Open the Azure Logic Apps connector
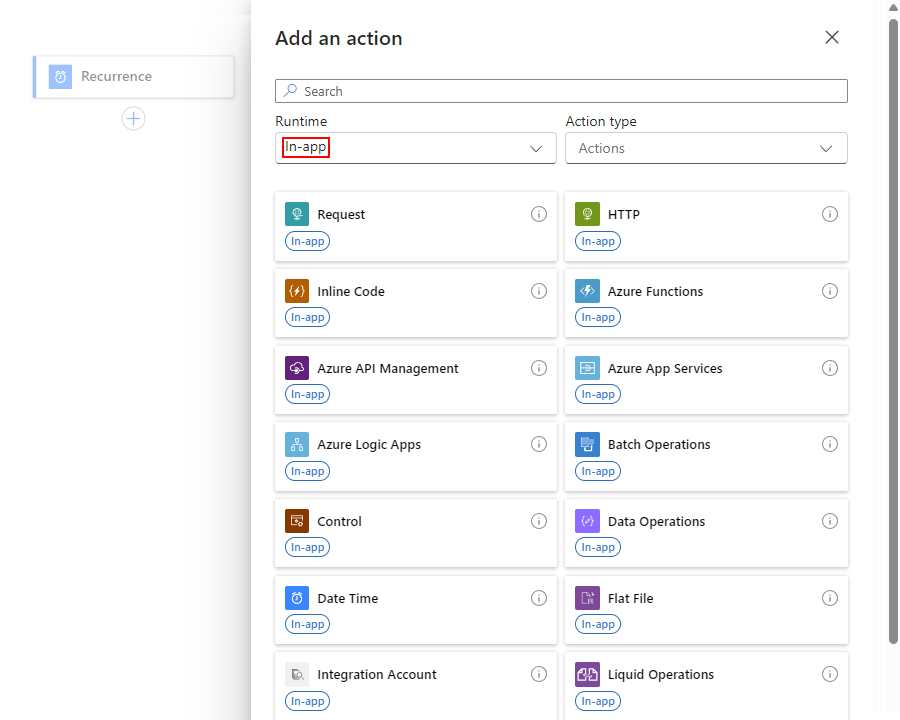This screenshot has width=900, height=720. (x=415, y=456)
